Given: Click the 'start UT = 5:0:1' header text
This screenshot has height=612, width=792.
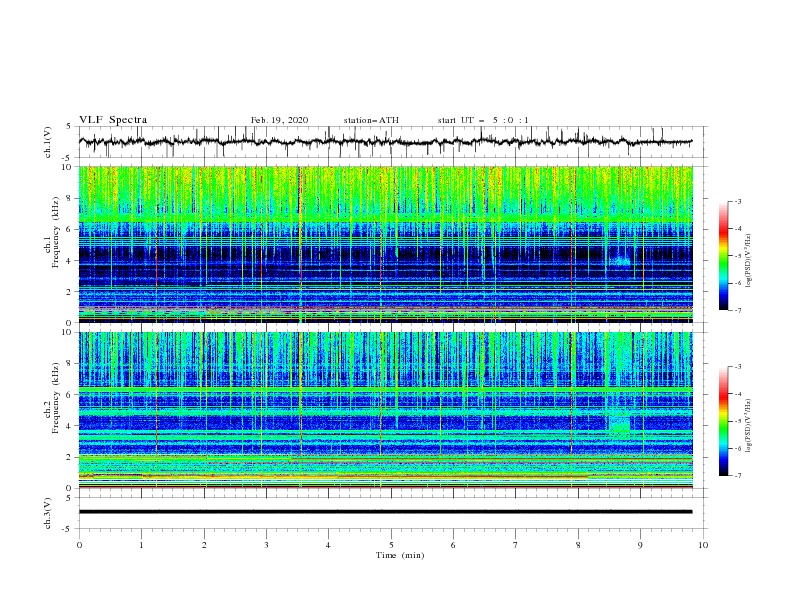Looking at the screenshot, I should coord(483,120).
